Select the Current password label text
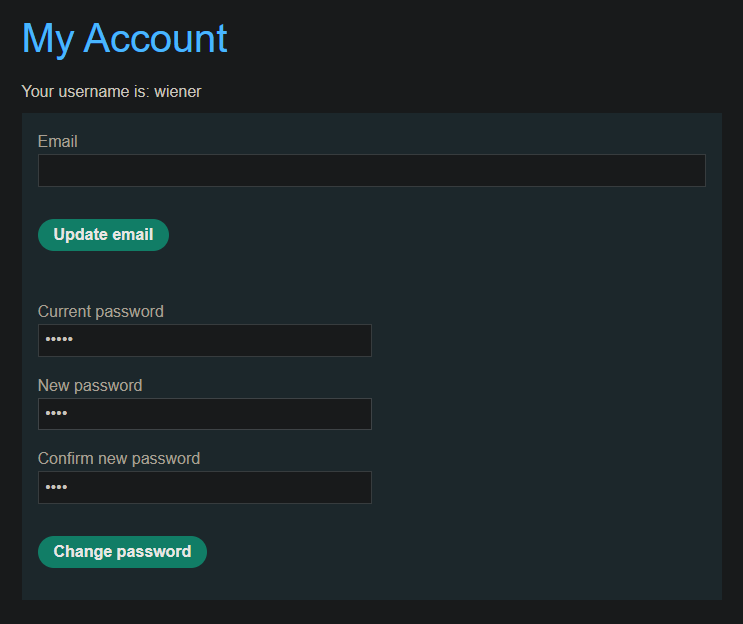 tap(101, 312)
